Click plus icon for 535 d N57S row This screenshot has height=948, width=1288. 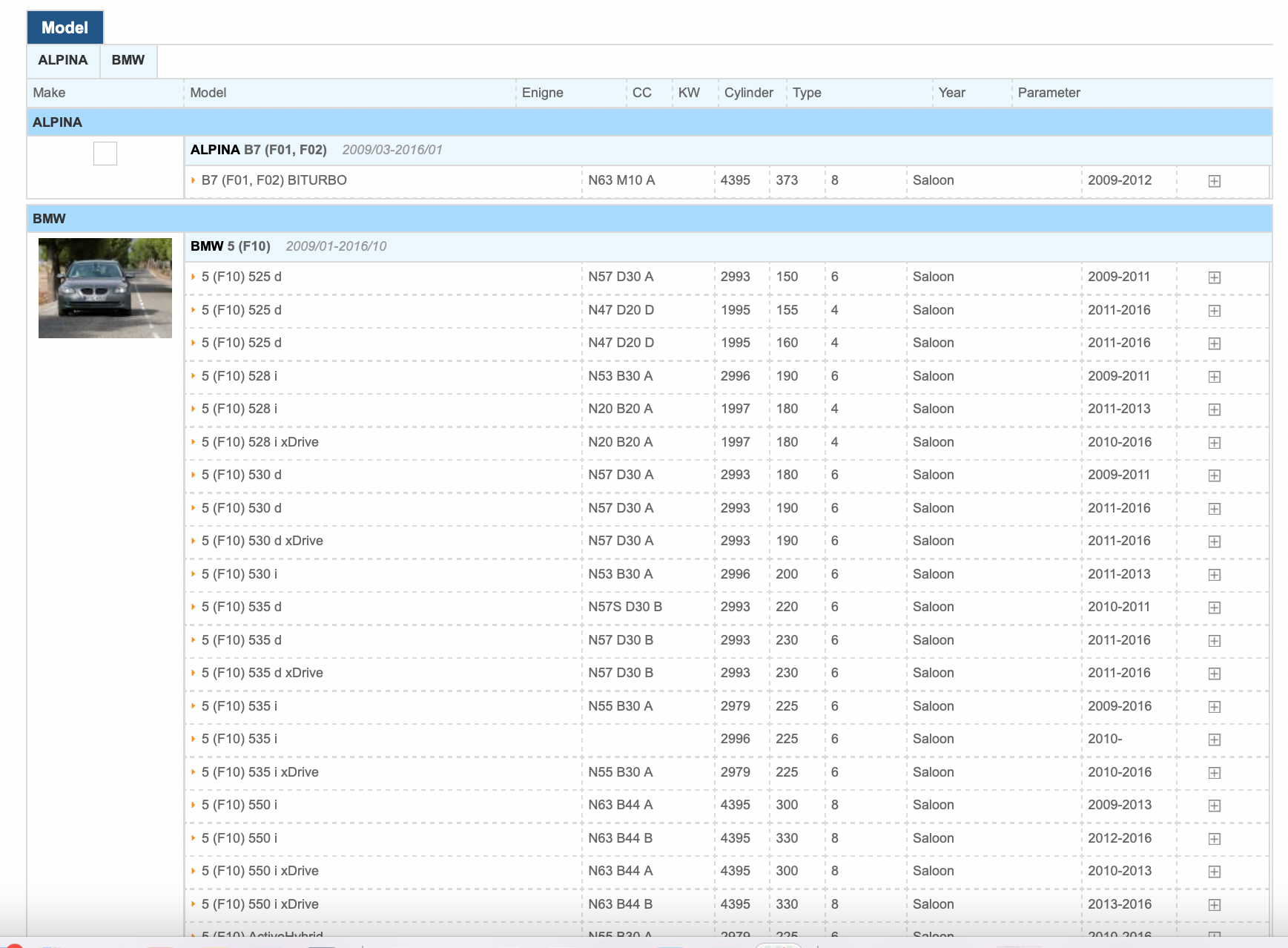coord(1214,608)
